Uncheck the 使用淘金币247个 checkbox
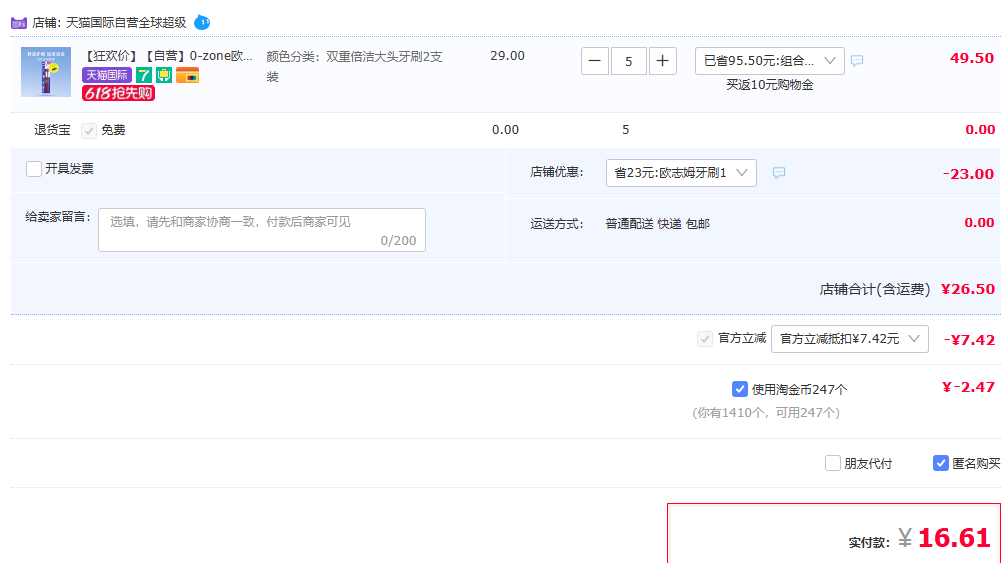The image size is (1002, 563). click(x=739, y=389)
